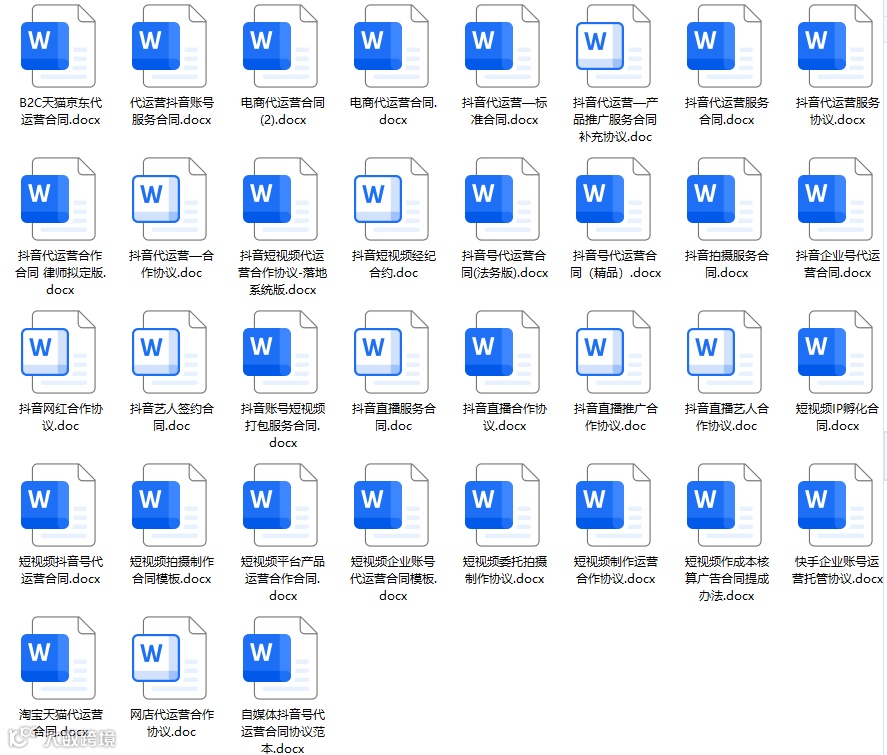Viewport: 887px width, 755px height.
Task: Click the file name 抖音拍摄服务合同.docx
Action: 727,264
